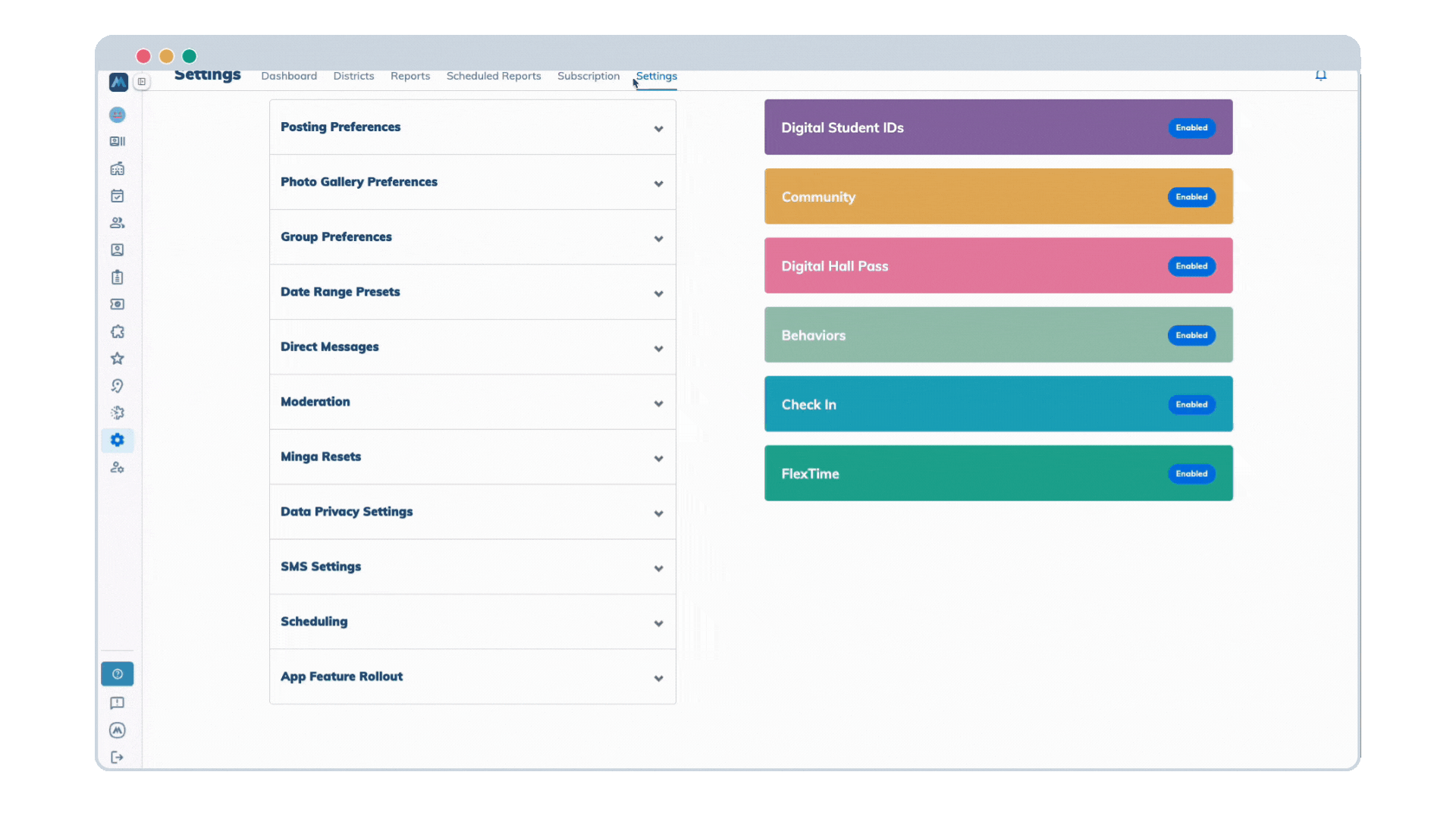Click the Minga logo icon
This screenshot has width=1456, height=819.
click(x=118, y=82)
